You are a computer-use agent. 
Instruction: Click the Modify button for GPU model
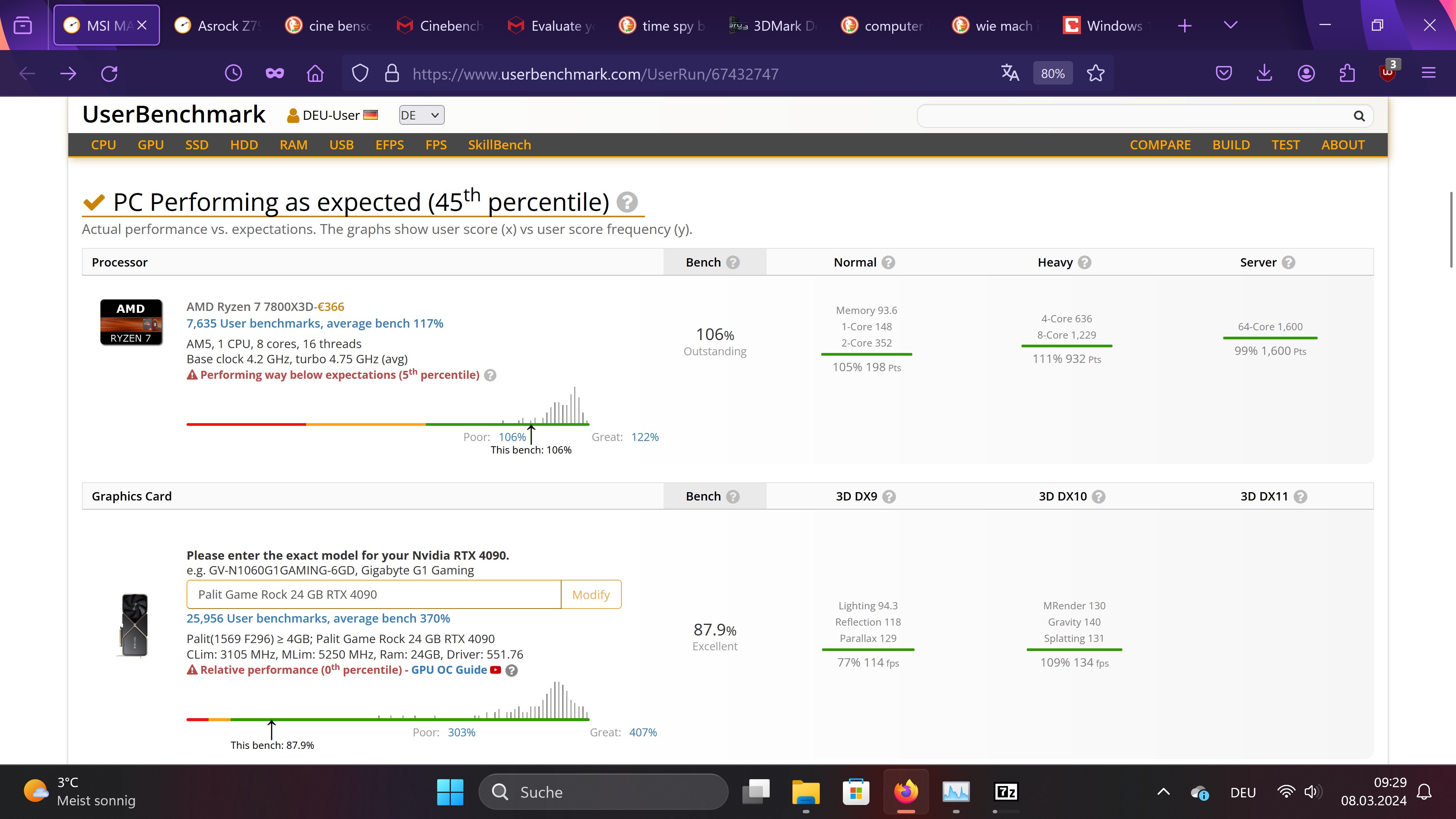(x=591, y=595)
